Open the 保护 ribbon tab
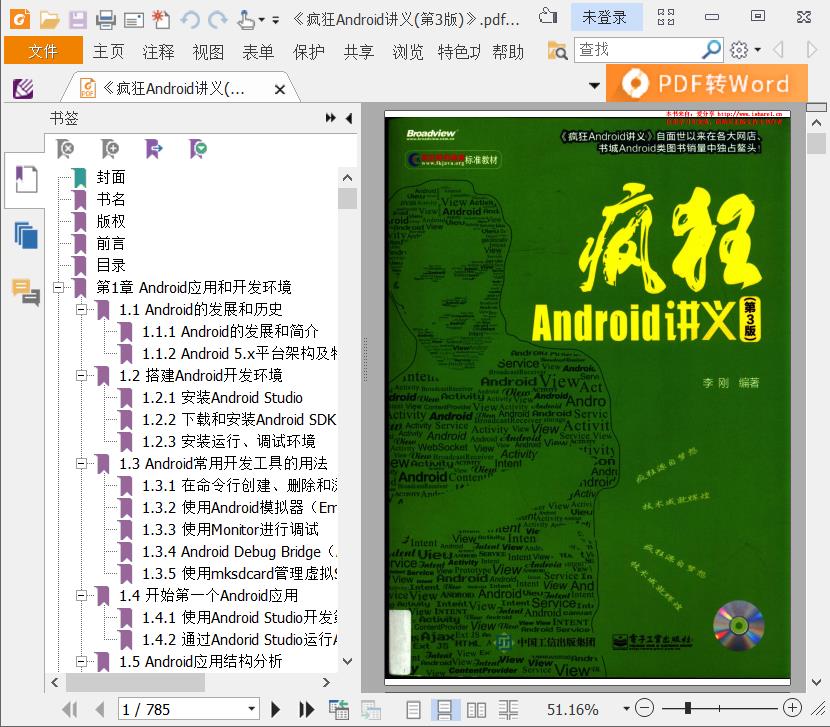Screen dimensions: 830x727 [x=309, y=52]
